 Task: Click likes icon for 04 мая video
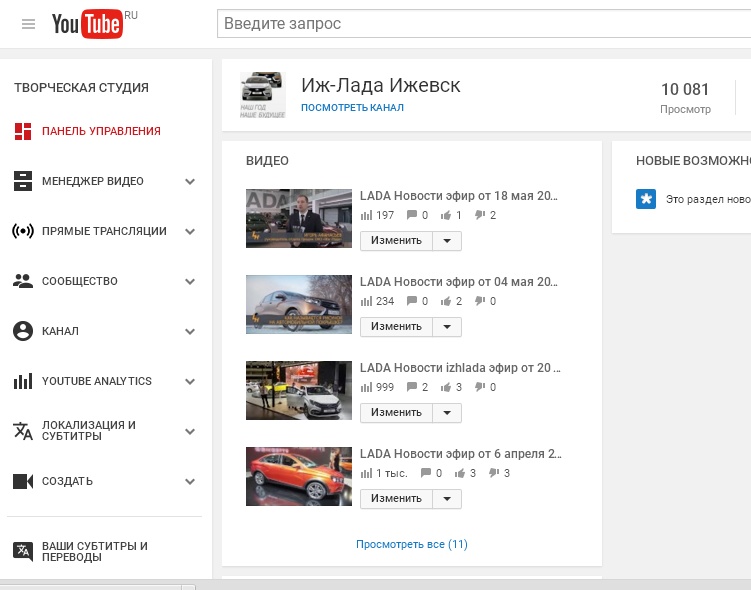pyautogui.click(x=446, y=301)
